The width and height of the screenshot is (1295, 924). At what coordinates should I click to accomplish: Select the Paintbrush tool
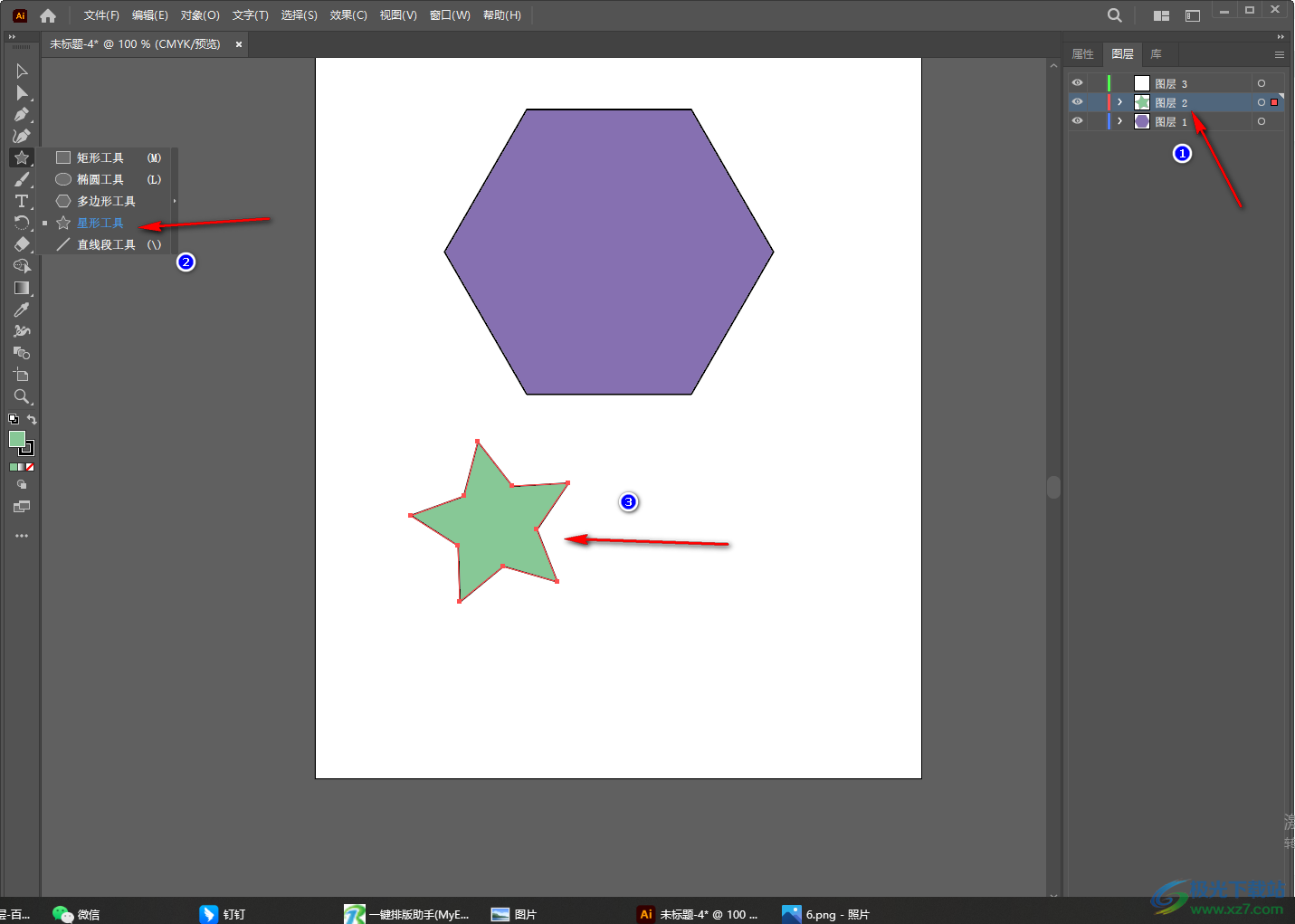click(22, 179)
